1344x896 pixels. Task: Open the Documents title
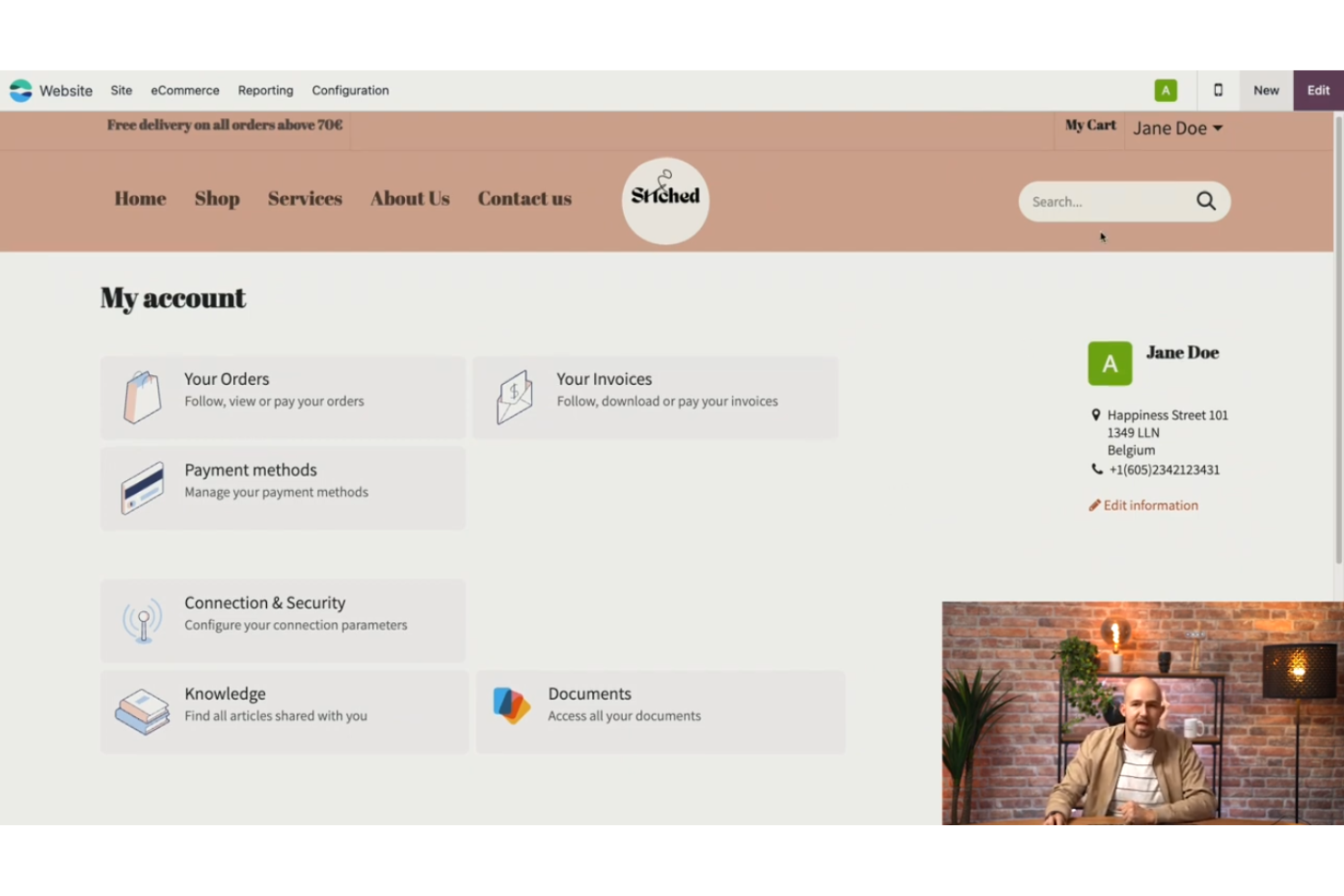(x=589, y=694)
